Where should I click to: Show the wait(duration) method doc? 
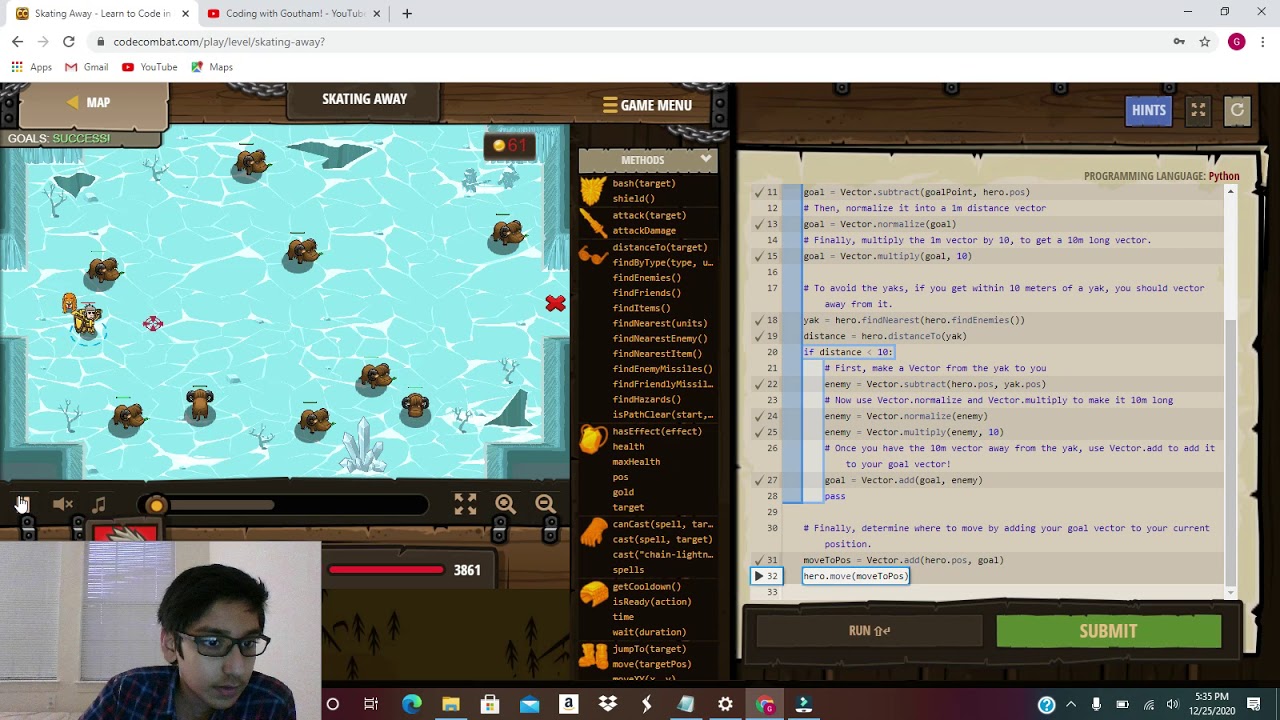click(649, 632)
